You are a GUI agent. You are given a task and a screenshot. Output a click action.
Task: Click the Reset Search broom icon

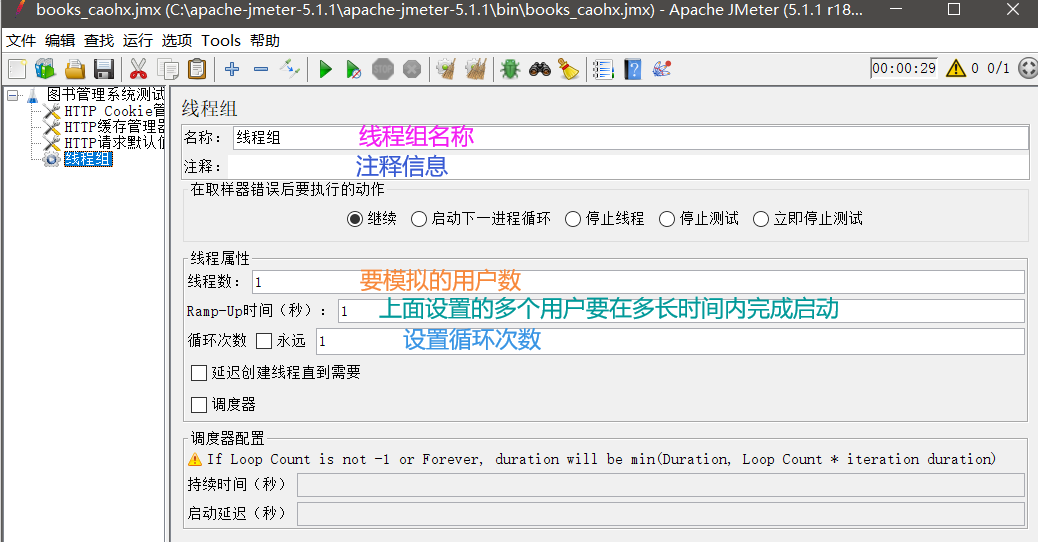tap(569, 69)
